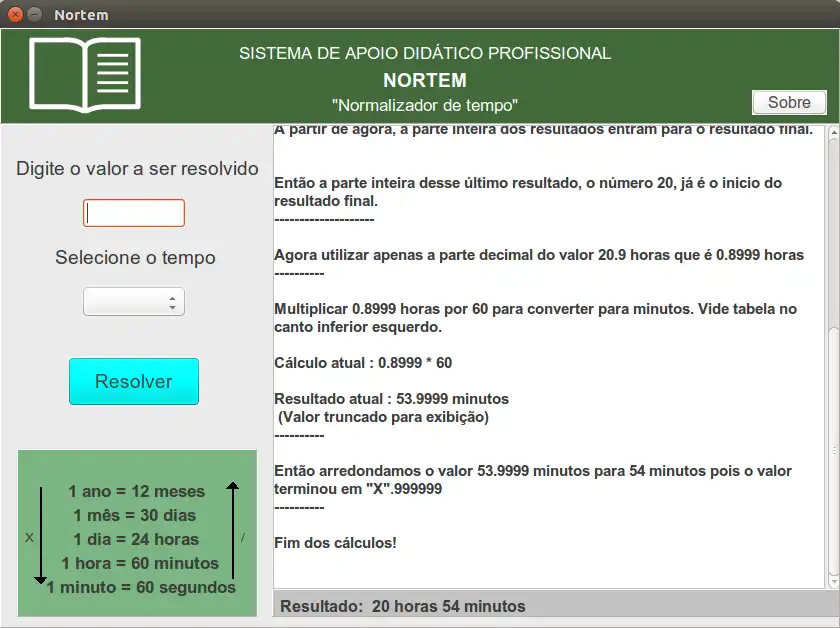840x628 pixels.
Task: Click the open book logo icon
Action: [x=85, y=74]
